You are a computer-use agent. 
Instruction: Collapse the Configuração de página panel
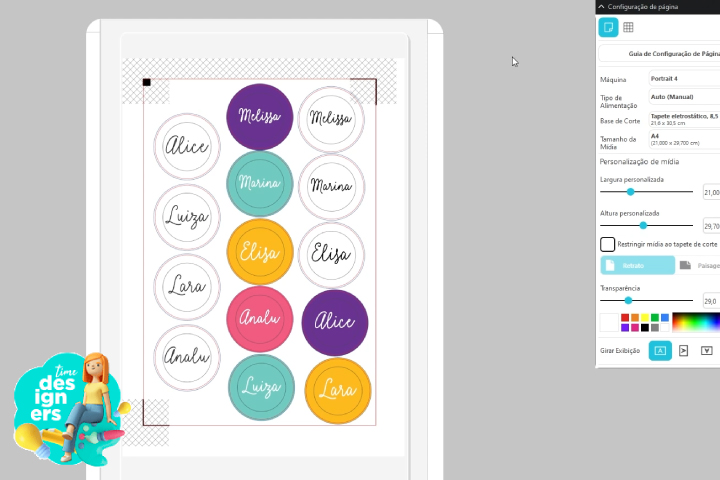click(601, 6)
